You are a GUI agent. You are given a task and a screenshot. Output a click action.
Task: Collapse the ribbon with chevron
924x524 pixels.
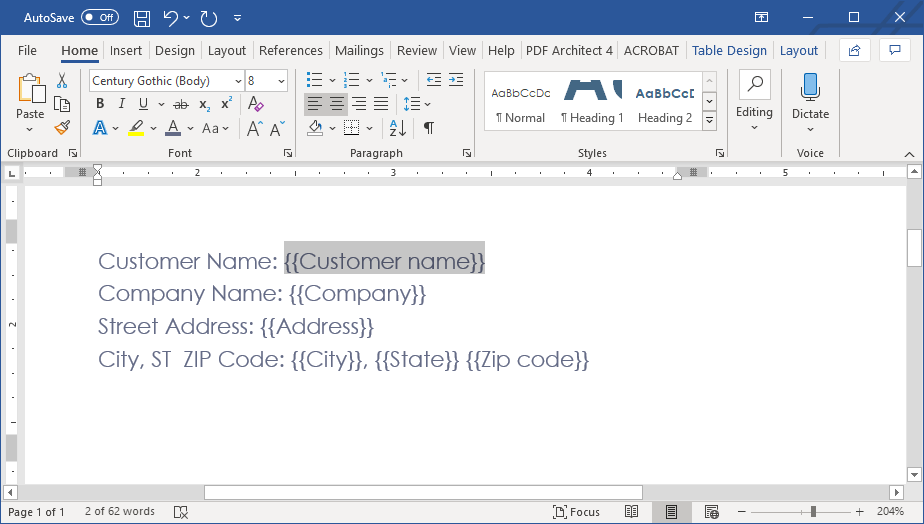tap(909, 154)
